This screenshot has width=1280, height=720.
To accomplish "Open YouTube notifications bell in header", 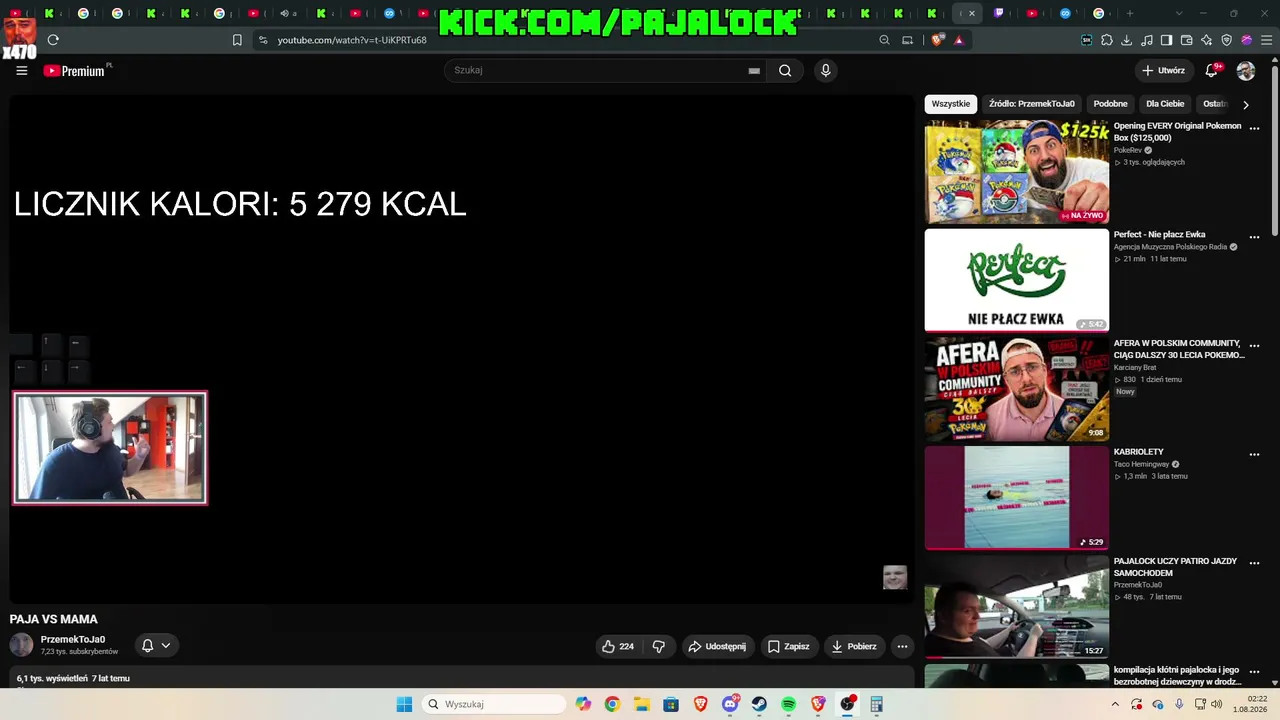I will 1212,71.
